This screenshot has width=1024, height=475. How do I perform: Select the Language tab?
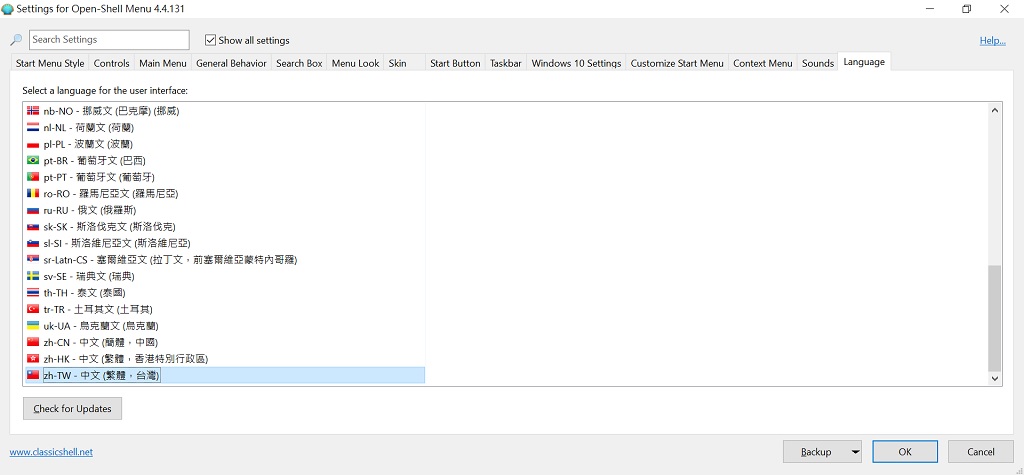(864, 62)
